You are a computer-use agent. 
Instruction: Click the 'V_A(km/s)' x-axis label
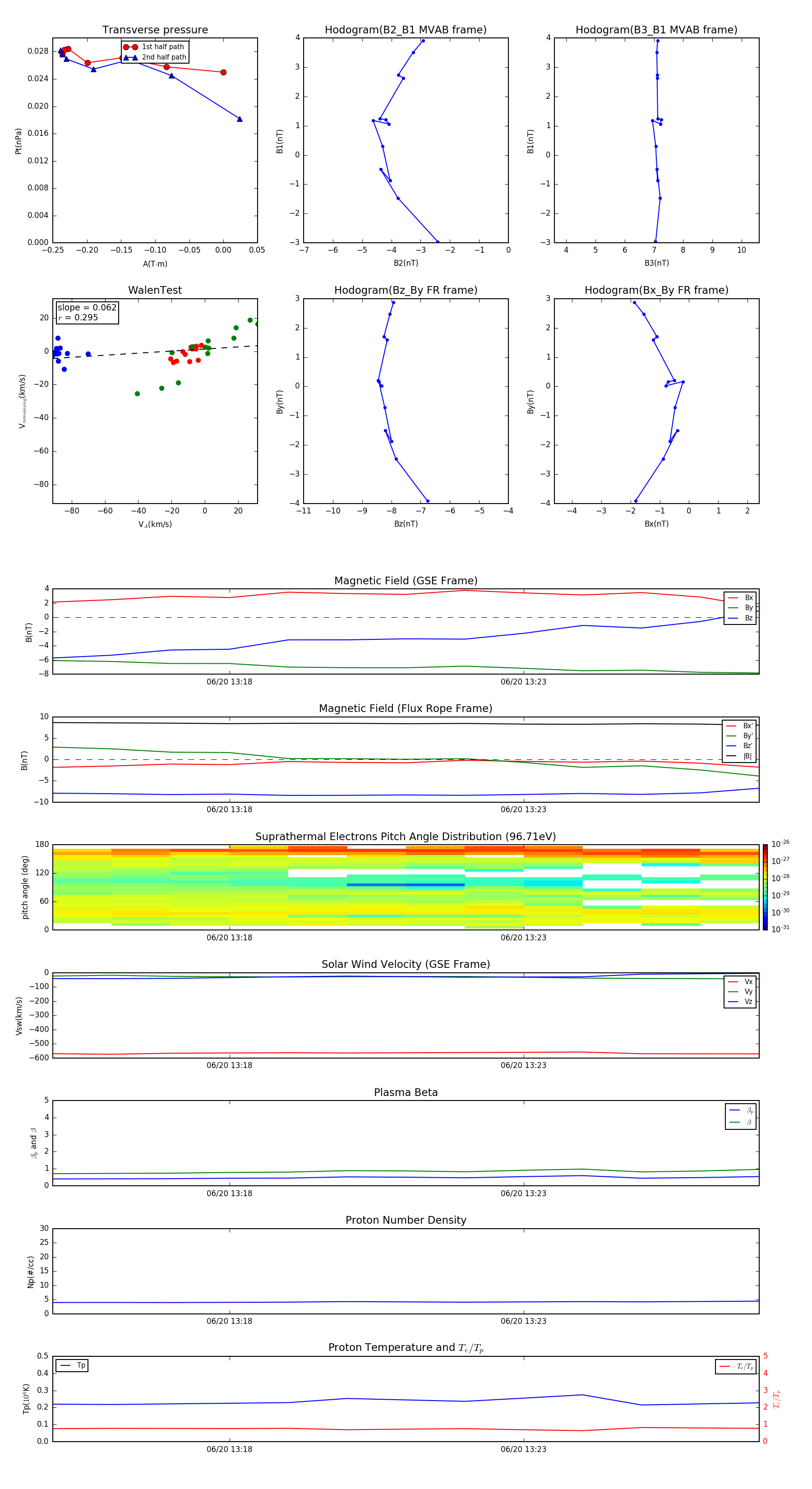(155, 524)
